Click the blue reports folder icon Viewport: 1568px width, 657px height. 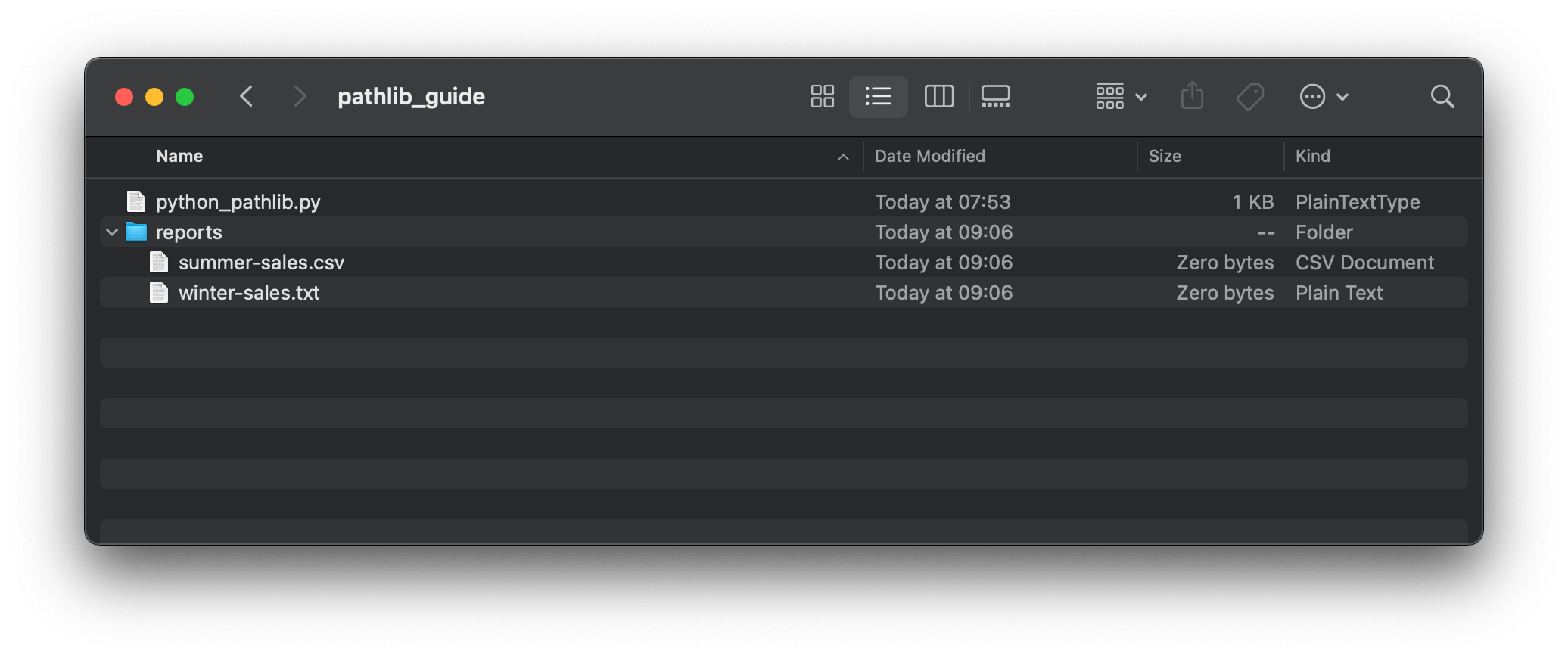(x=136, y=232)
